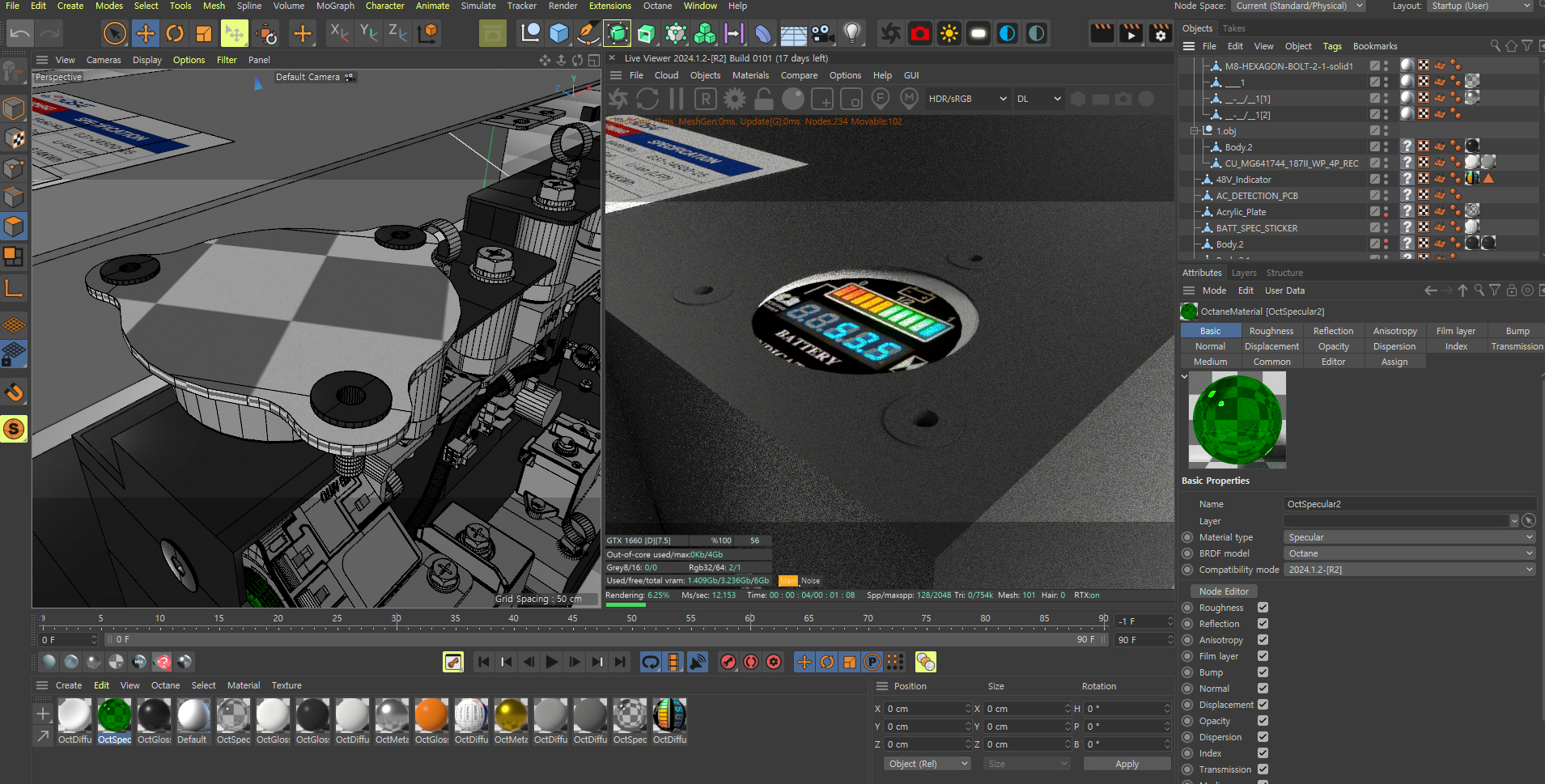Toggle X-axis lock icon

pos(339,33)
